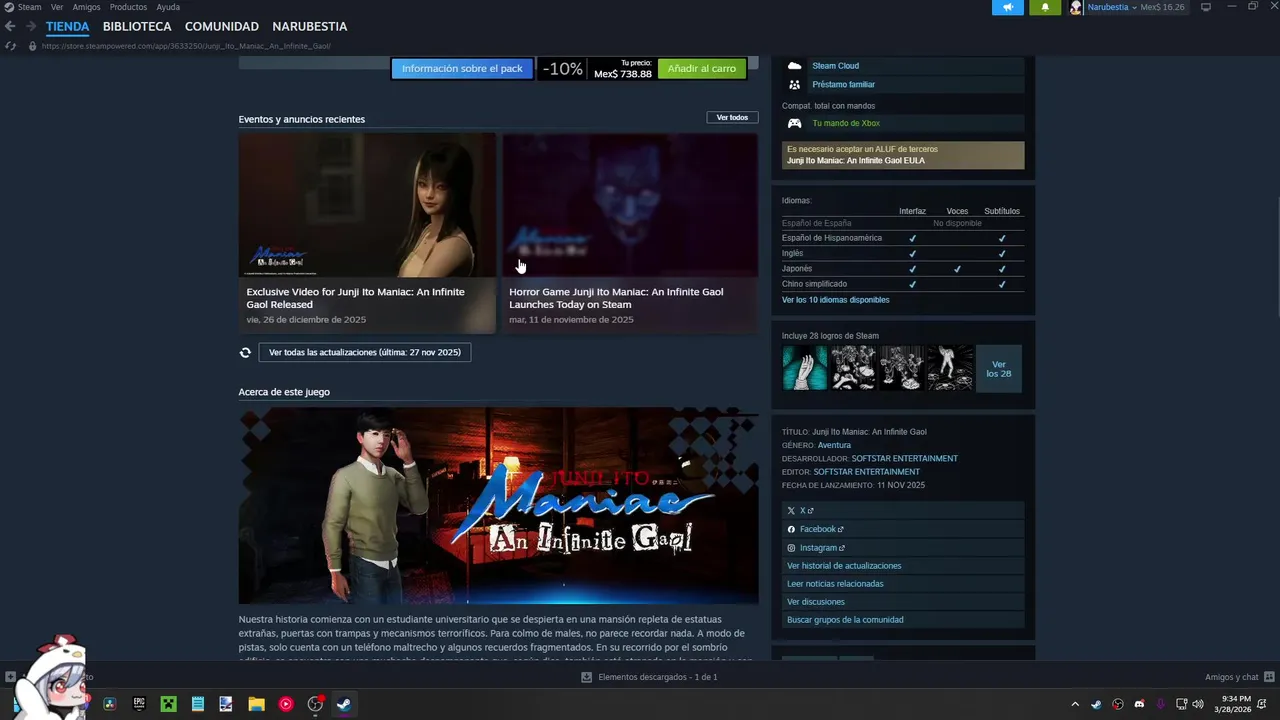The width and height of the screenshot is (1280, 720).
Task: Click the hand achievement thumbnail
Action: click(805, 368)
